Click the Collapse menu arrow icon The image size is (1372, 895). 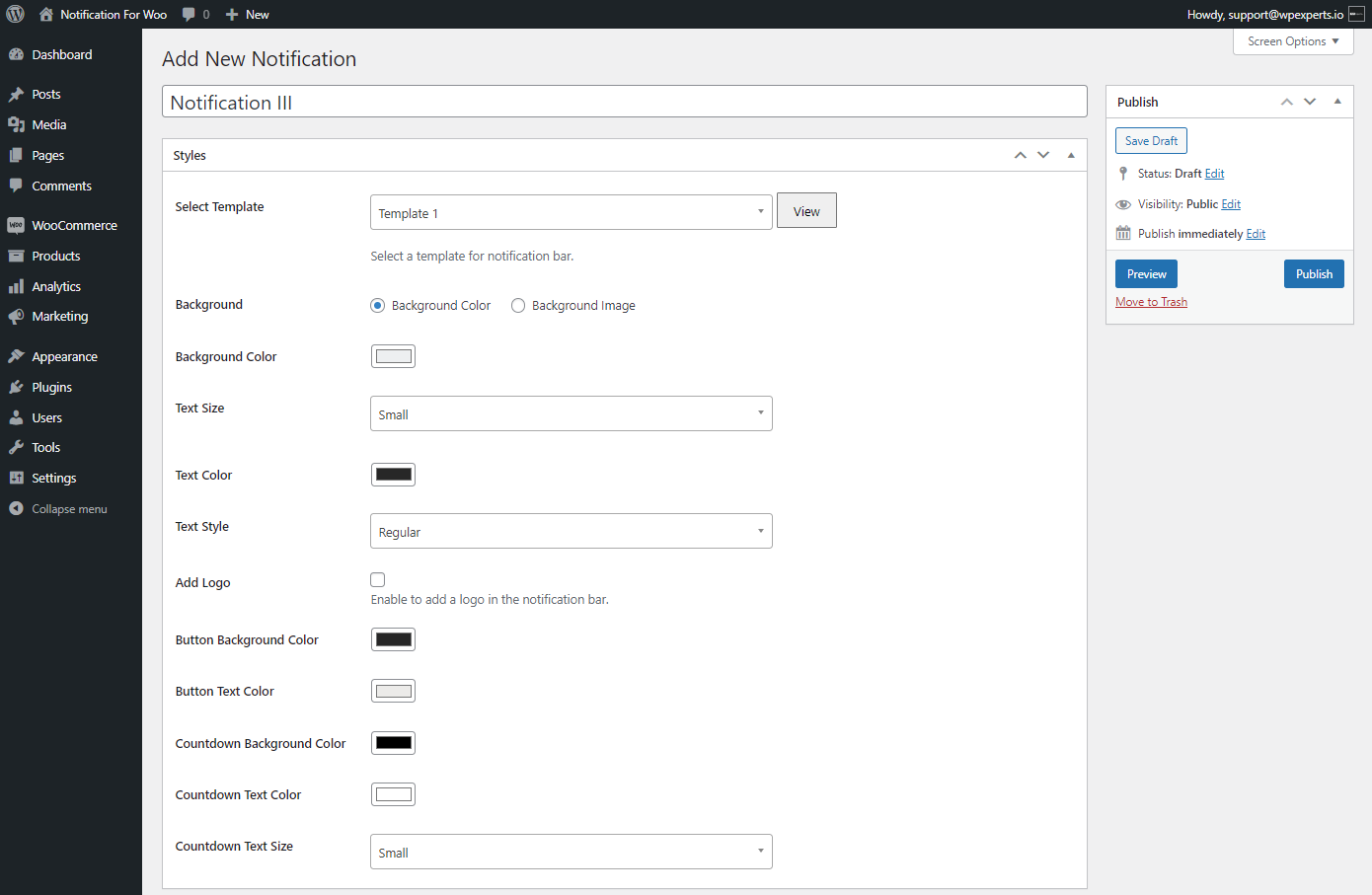(16, 508)
